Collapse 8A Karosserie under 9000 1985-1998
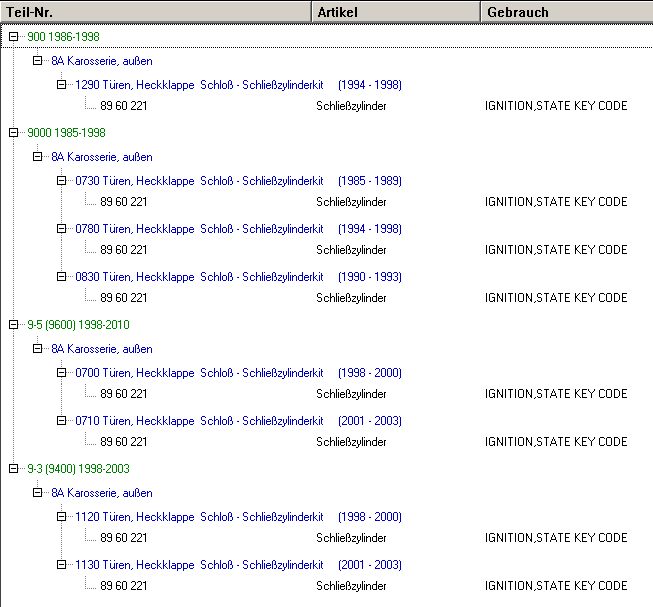 click(38, 157)
